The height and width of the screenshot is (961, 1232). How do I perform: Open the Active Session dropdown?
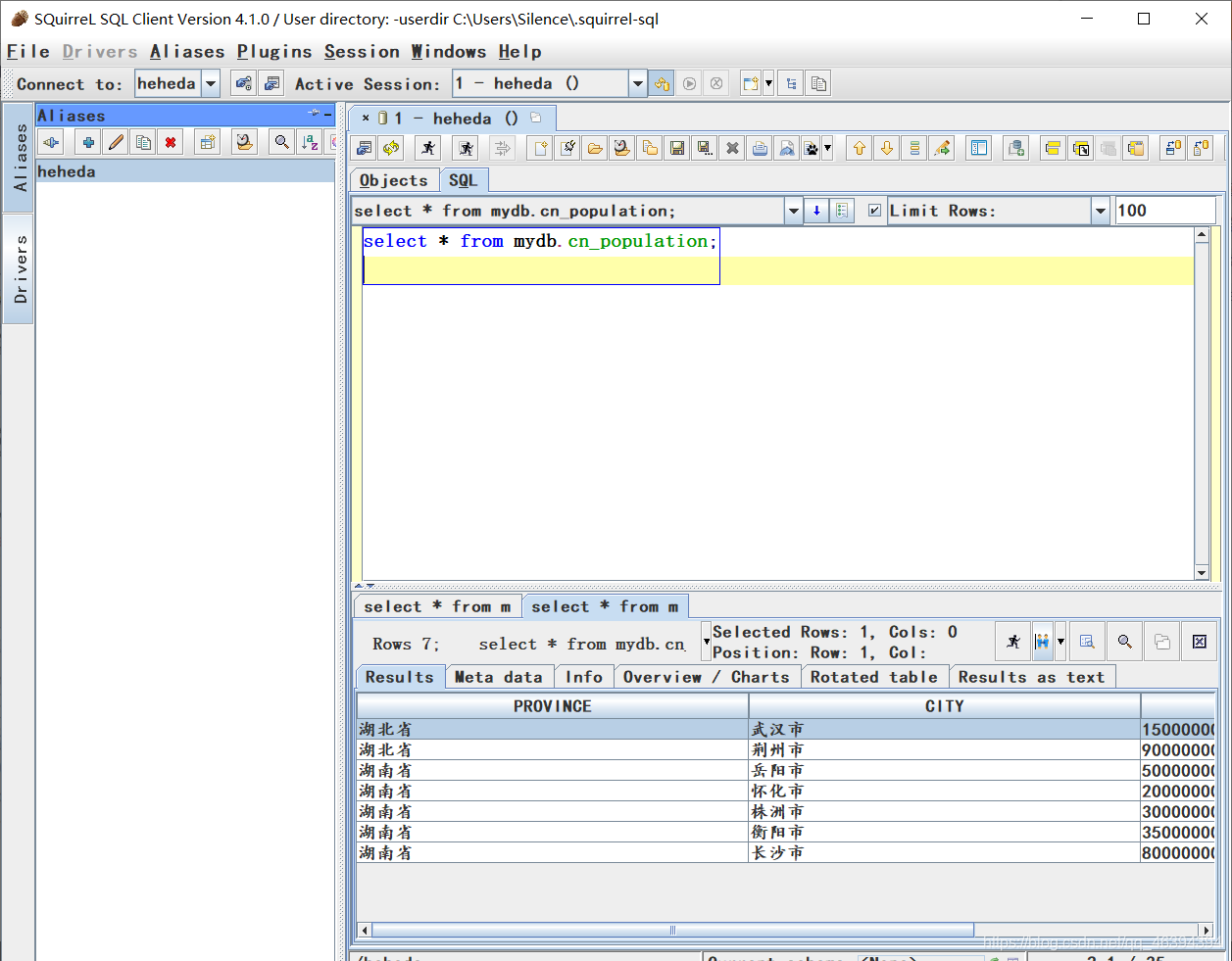coord(637,83)
